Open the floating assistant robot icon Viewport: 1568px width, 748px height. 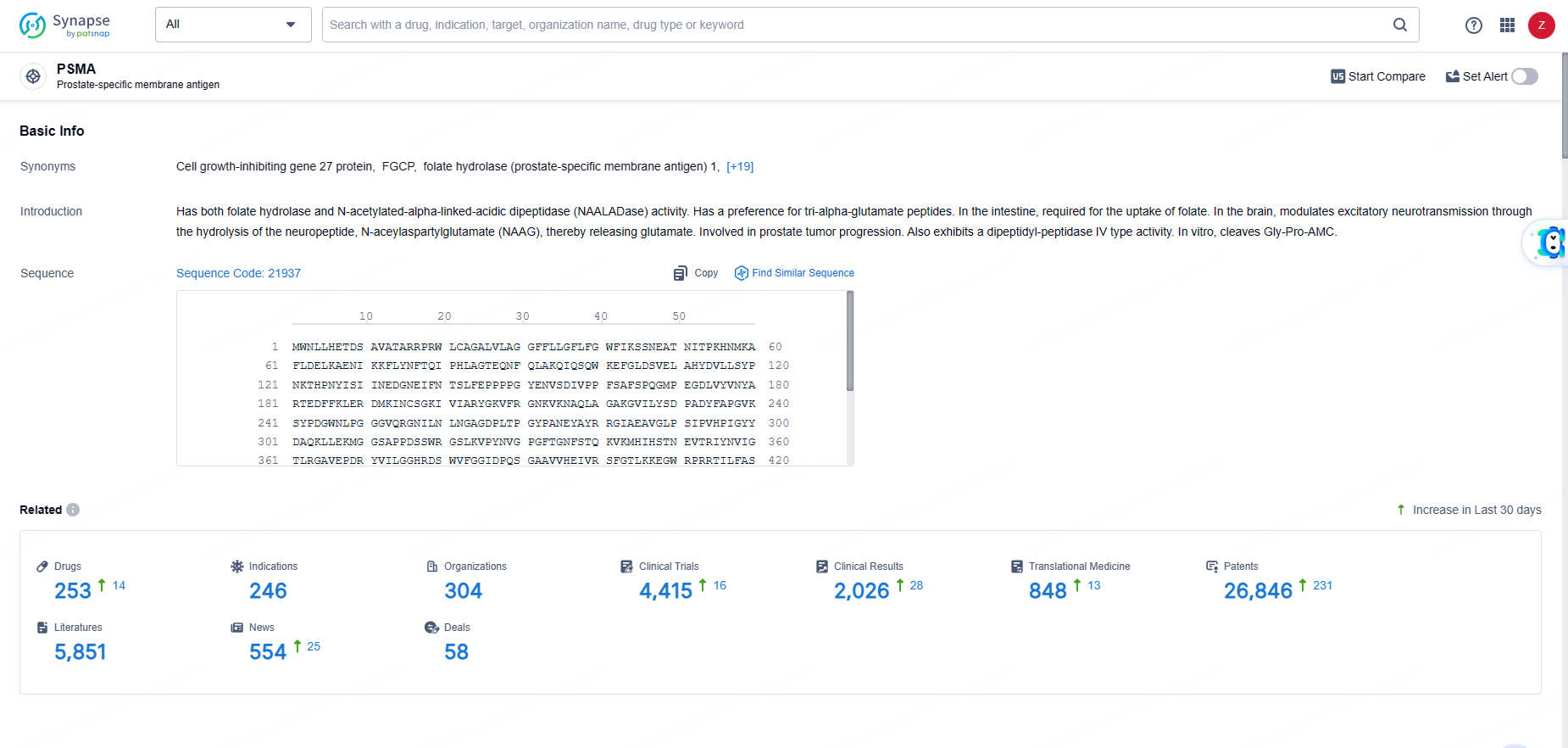coord(1549,243)
